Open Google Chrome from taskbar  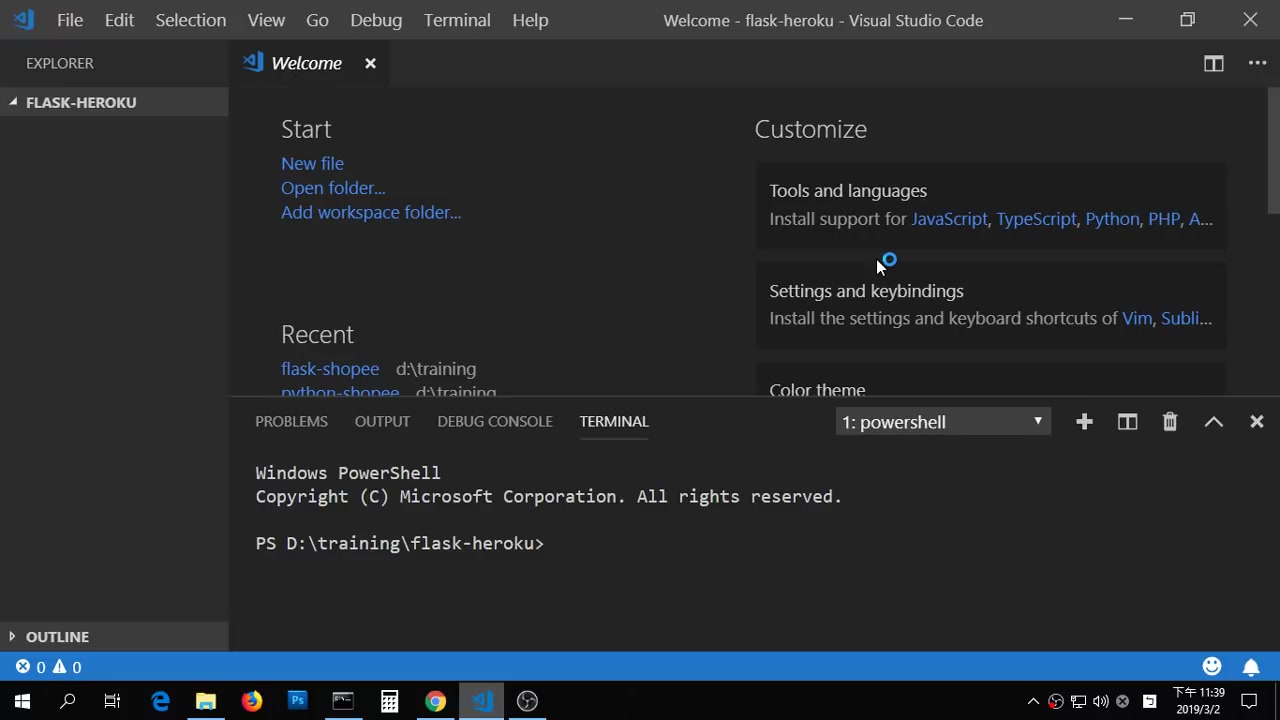click(435, 701)
